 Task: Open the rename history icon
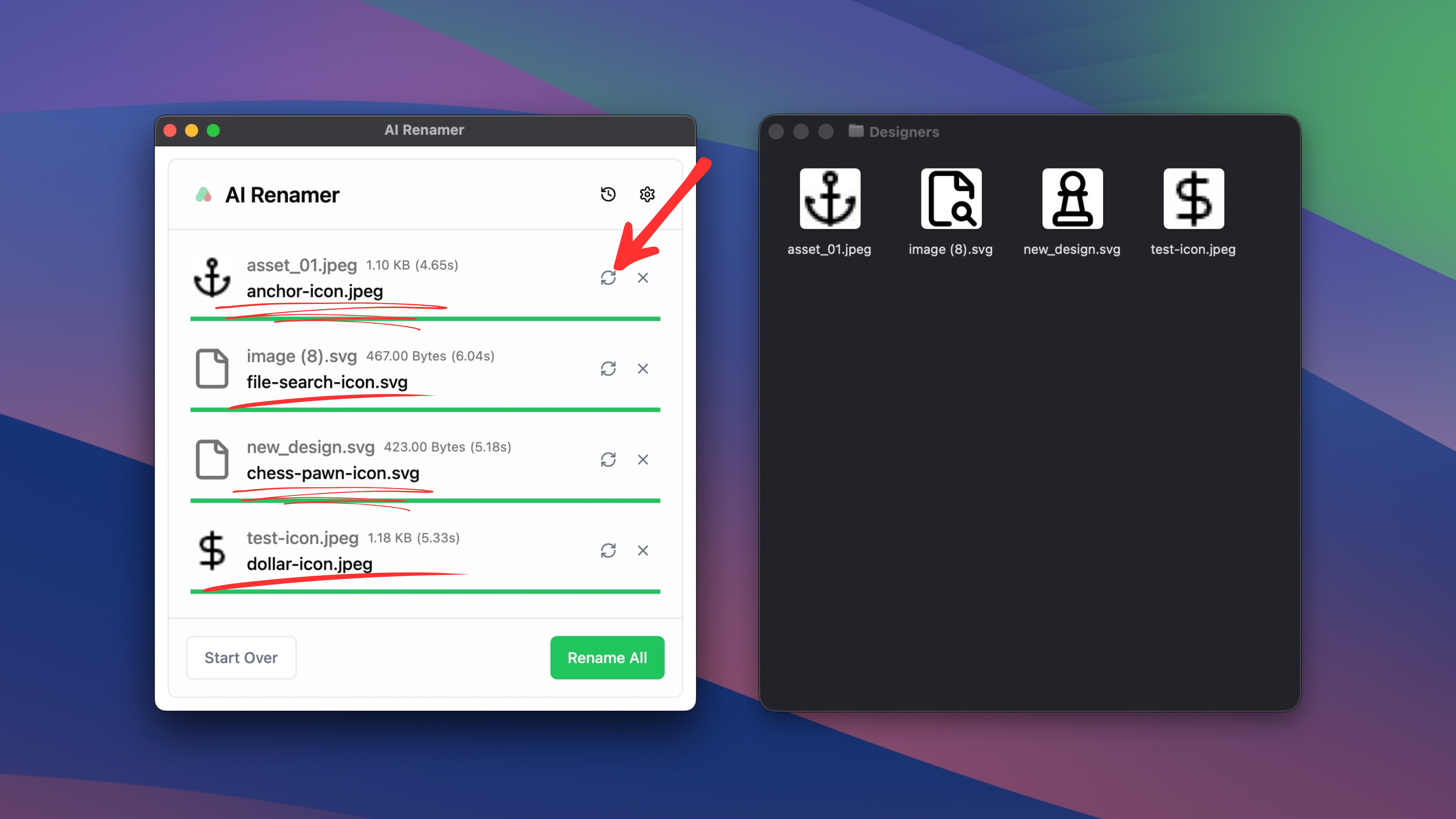[x=608, y=194]
